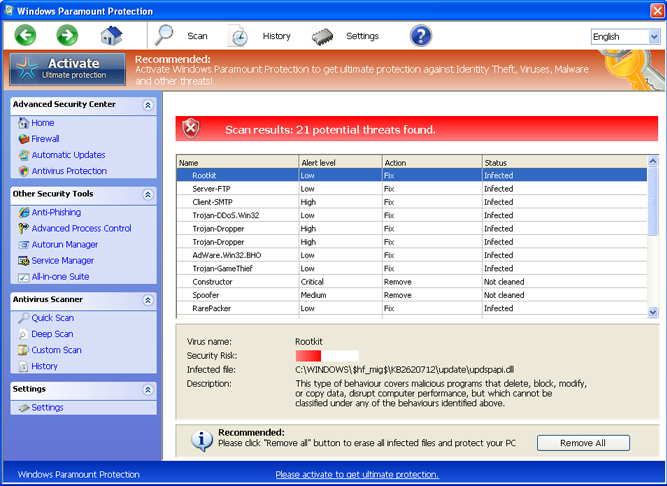667x486 pixels.
Task: Click the green forward arrow icon
Action: (67, 35)
